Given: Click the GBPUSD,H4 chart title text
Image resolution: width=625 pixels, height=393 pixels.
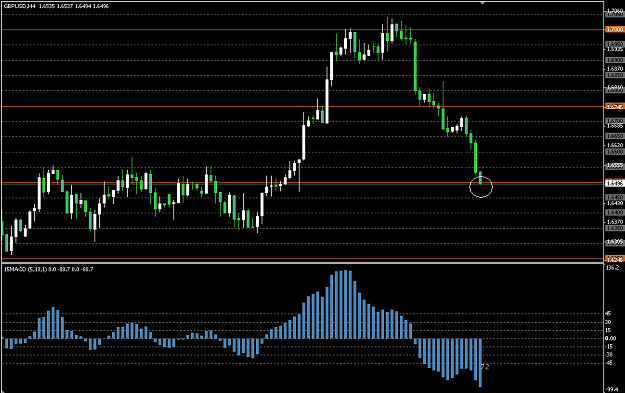Looking at the screenshot, I should [x=20, y=6].
